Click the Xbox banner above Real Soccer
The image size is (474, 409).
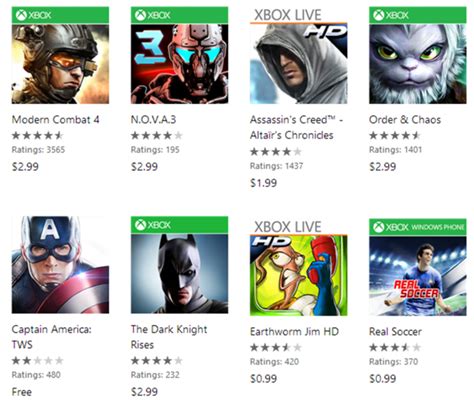418,227
